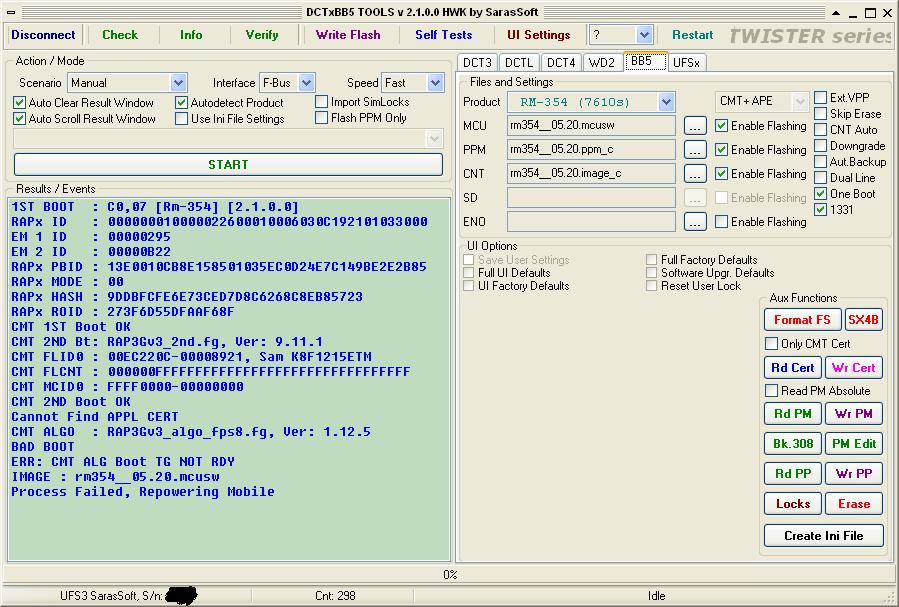Image resolution: width=899 pixels, height=607 pixels.
Task: Open PM Edit
Action: click(854, 444)
